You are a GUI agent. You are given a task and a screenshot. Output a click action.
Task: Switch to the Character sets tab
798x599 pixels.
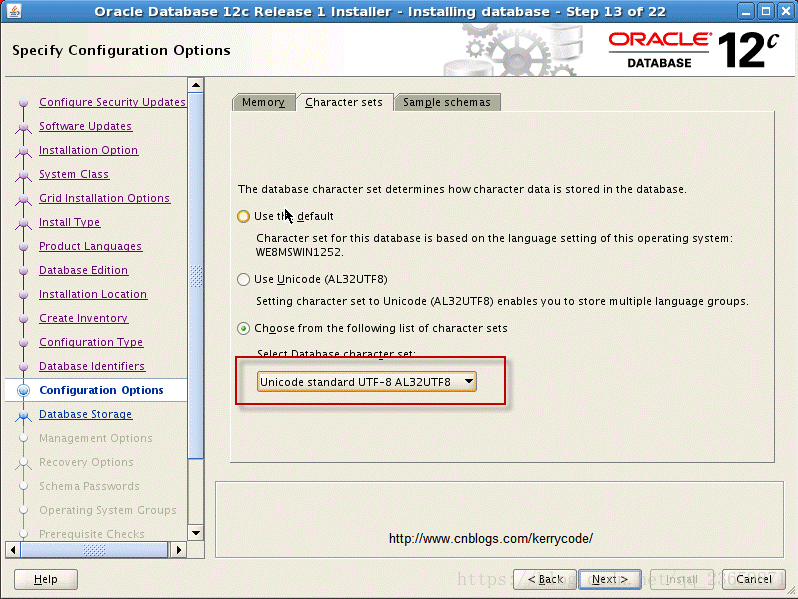point(344,102)
